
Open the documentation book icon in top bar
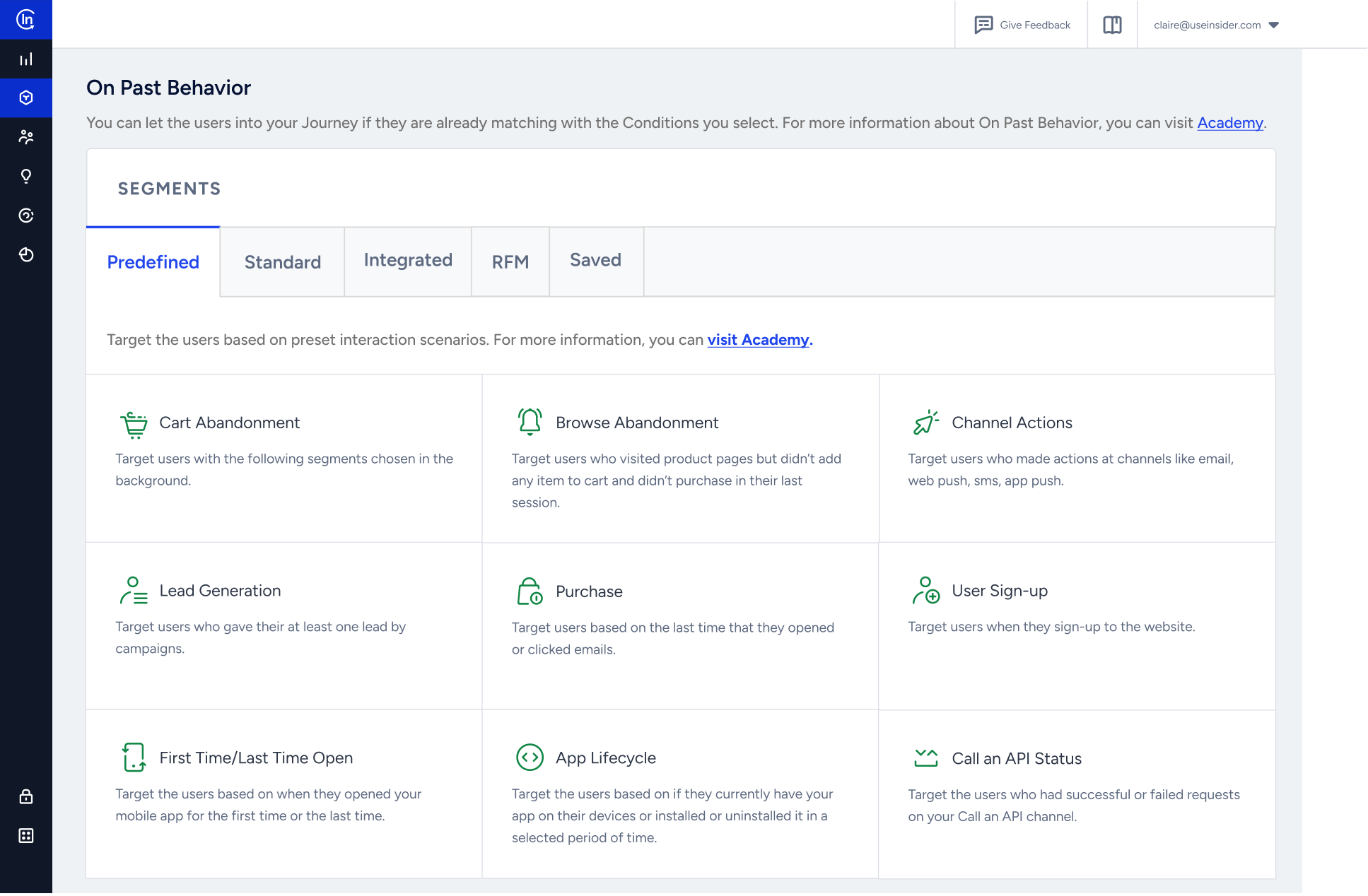coord(1111,24)
